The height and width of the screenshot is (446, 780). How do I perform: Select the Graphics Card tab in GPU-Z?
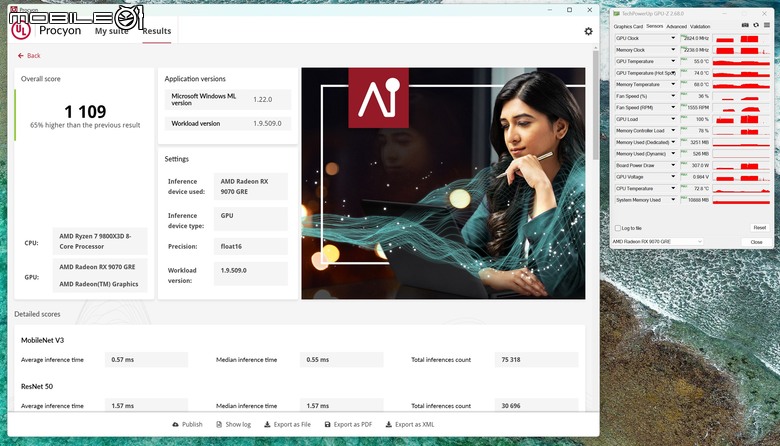pyautogui.click(x=628, y=26)
